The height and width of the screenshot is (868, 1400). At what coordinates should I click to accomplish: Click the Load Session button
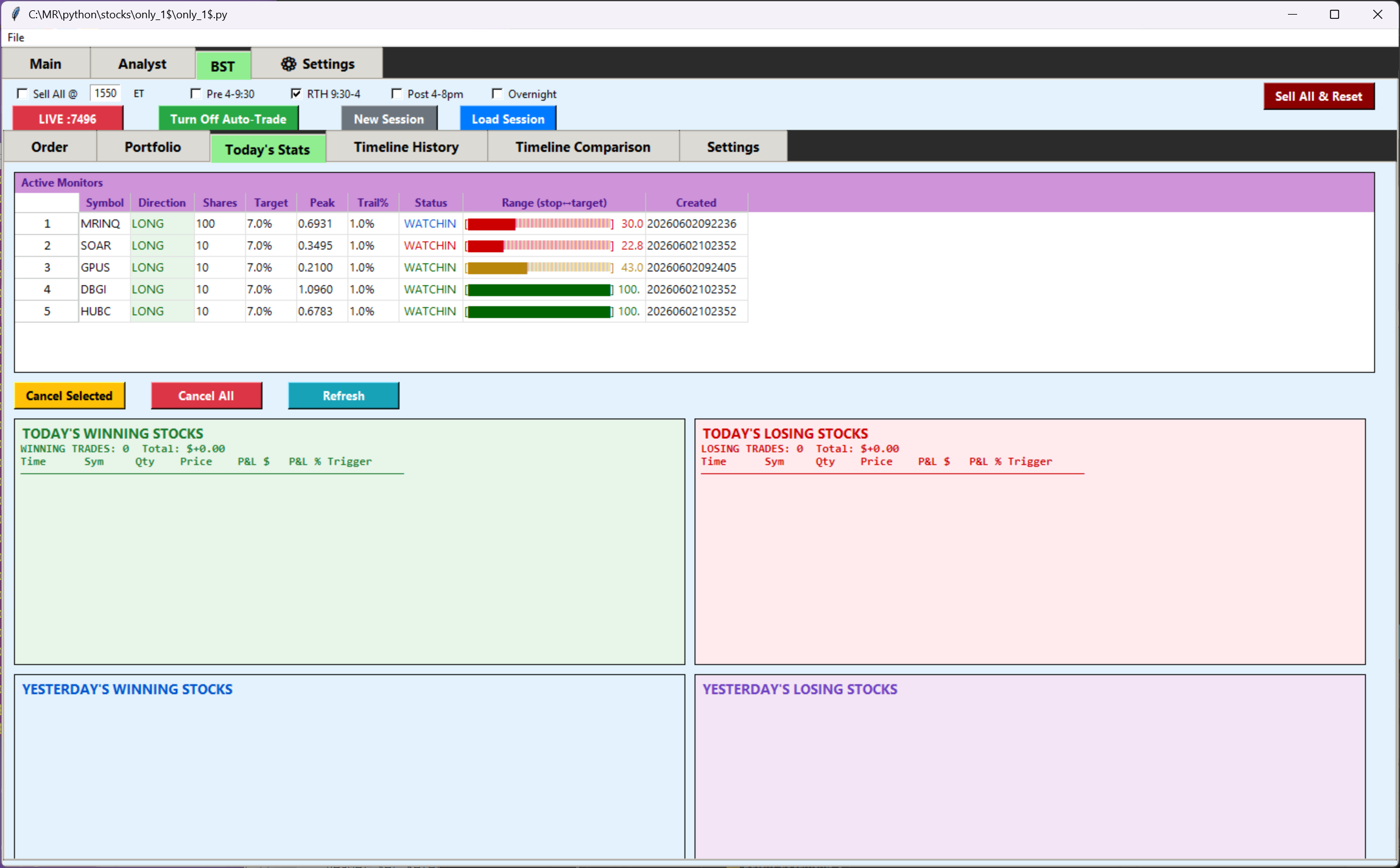508,119
